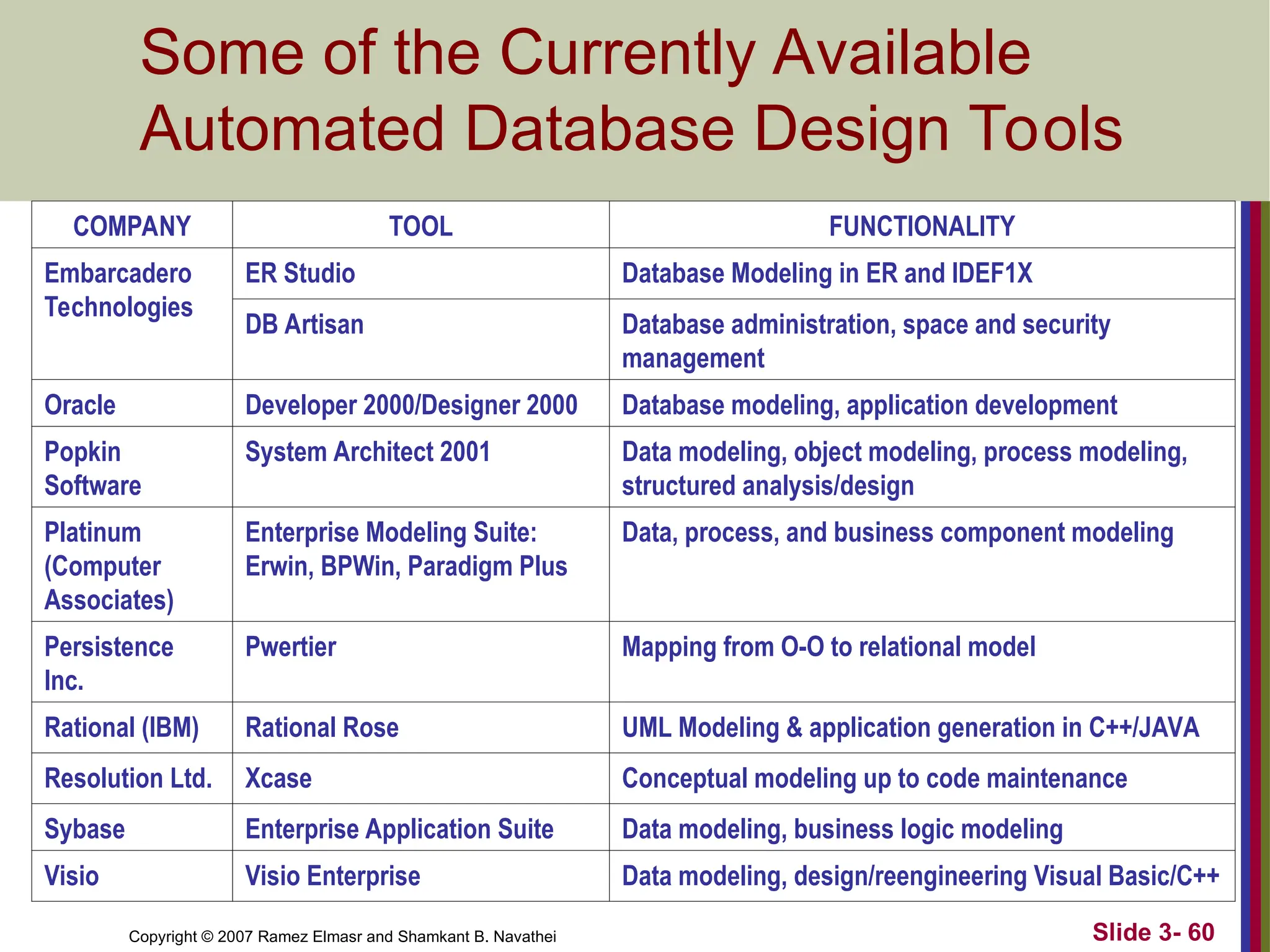Click 'System Architect 2001' cell
Viewport: 1270px width, 952px height.
[421, 467]
